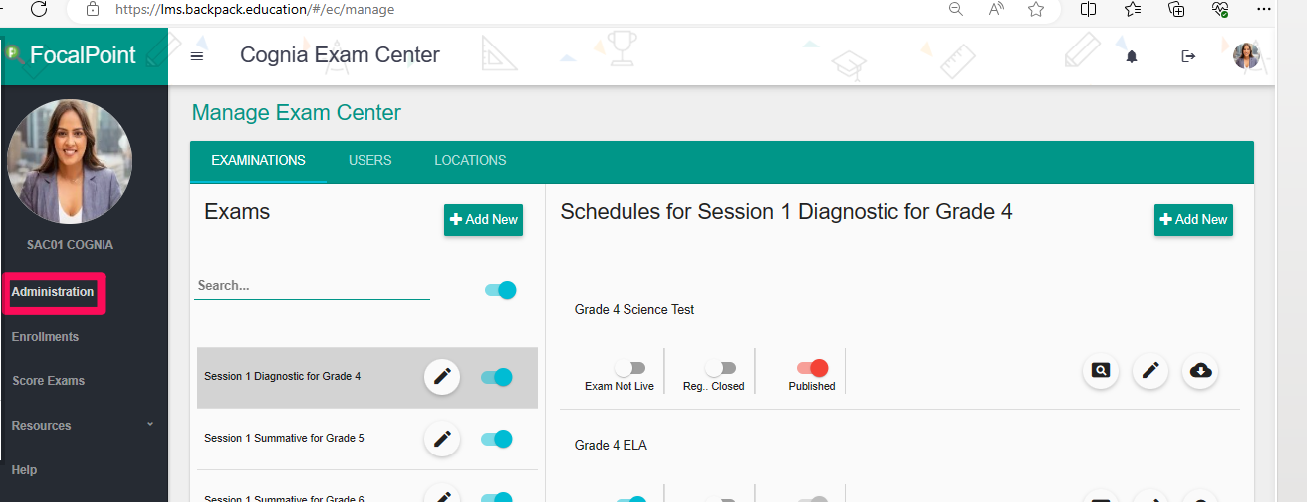Edit Session 1 Summative for Grade 5 exam
The image size is (1307, 502).
pyautogui.click(x=442, y=439)
